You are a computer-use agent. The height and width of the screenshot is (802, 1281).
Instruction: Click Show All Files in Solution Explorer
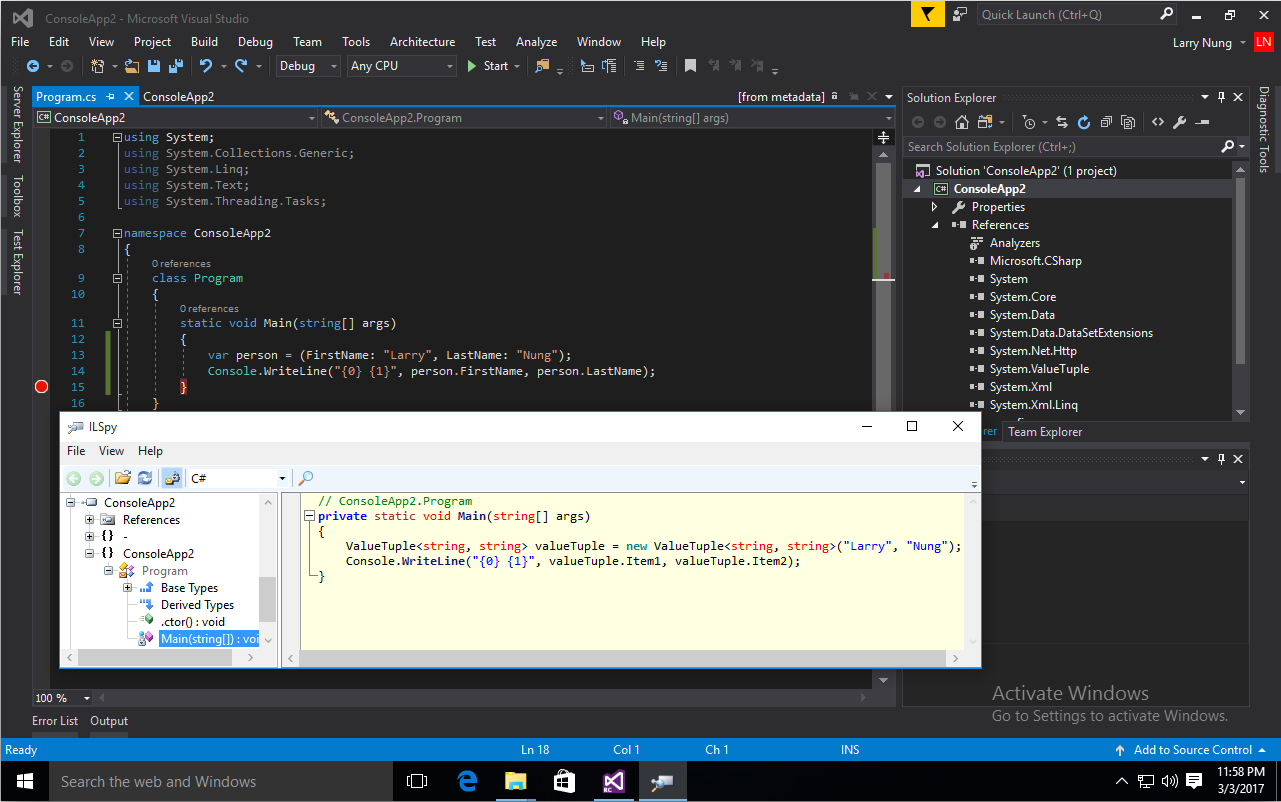pos(1128,122)
